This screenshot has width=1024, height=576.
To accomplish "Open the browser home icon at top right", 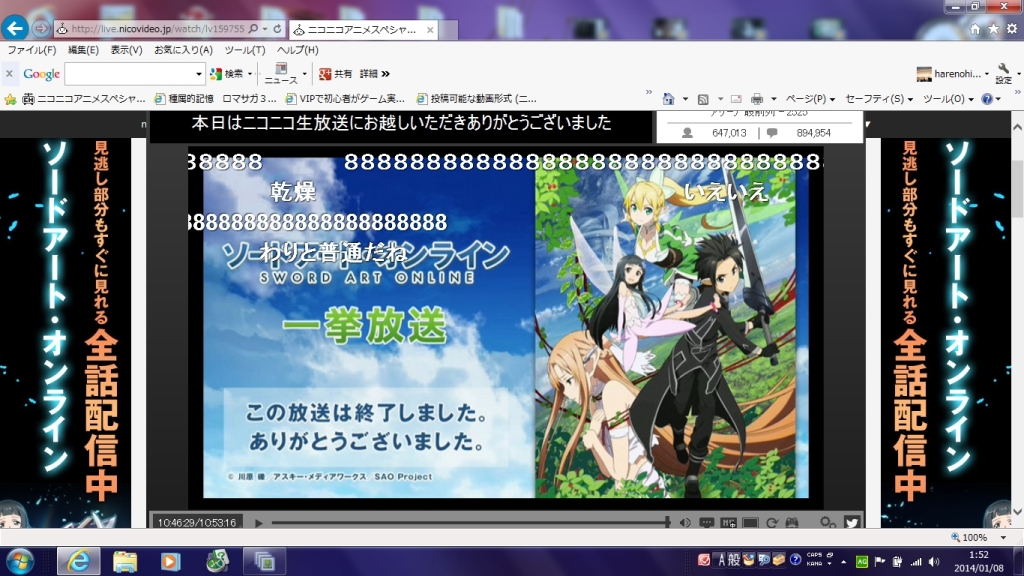I will (x=975, y=29).
